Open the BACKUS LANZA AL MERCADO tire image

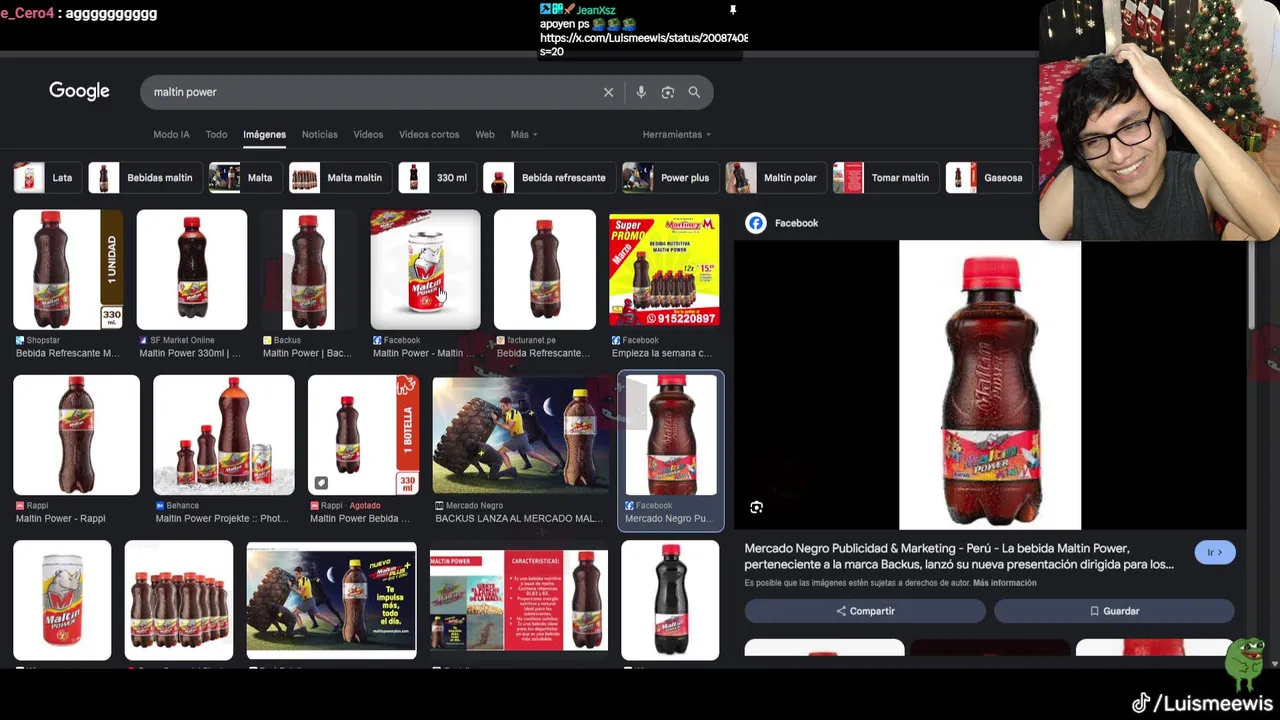pos(520,435)
